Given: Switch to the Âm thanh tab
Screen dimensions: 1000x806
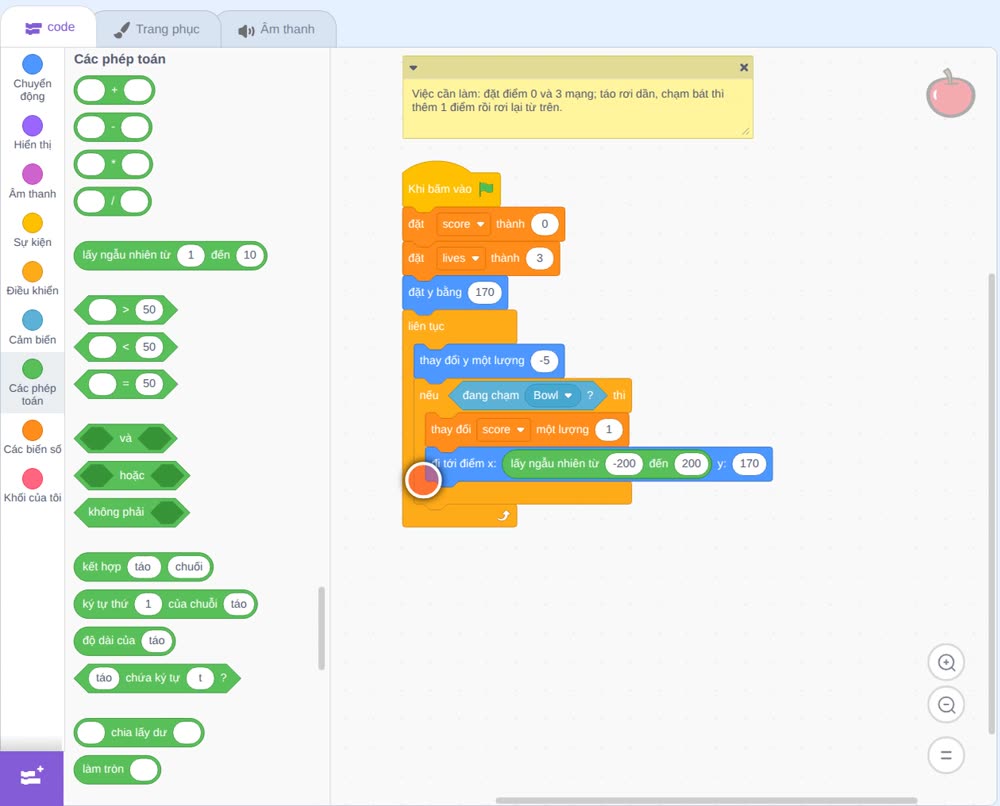Looking at the screenshot, I should tap(277, 29).
